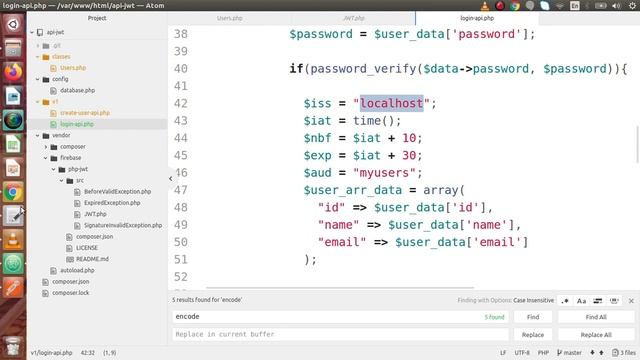Click the Wi-Fi network indicator
640x360 pixels.
tap(560, 6)
